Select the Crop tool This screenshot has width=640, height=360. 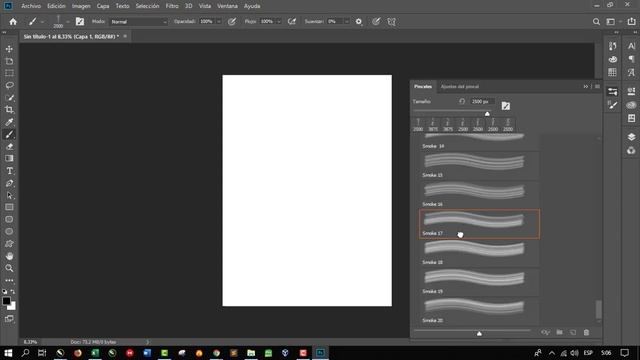[9, 109]
